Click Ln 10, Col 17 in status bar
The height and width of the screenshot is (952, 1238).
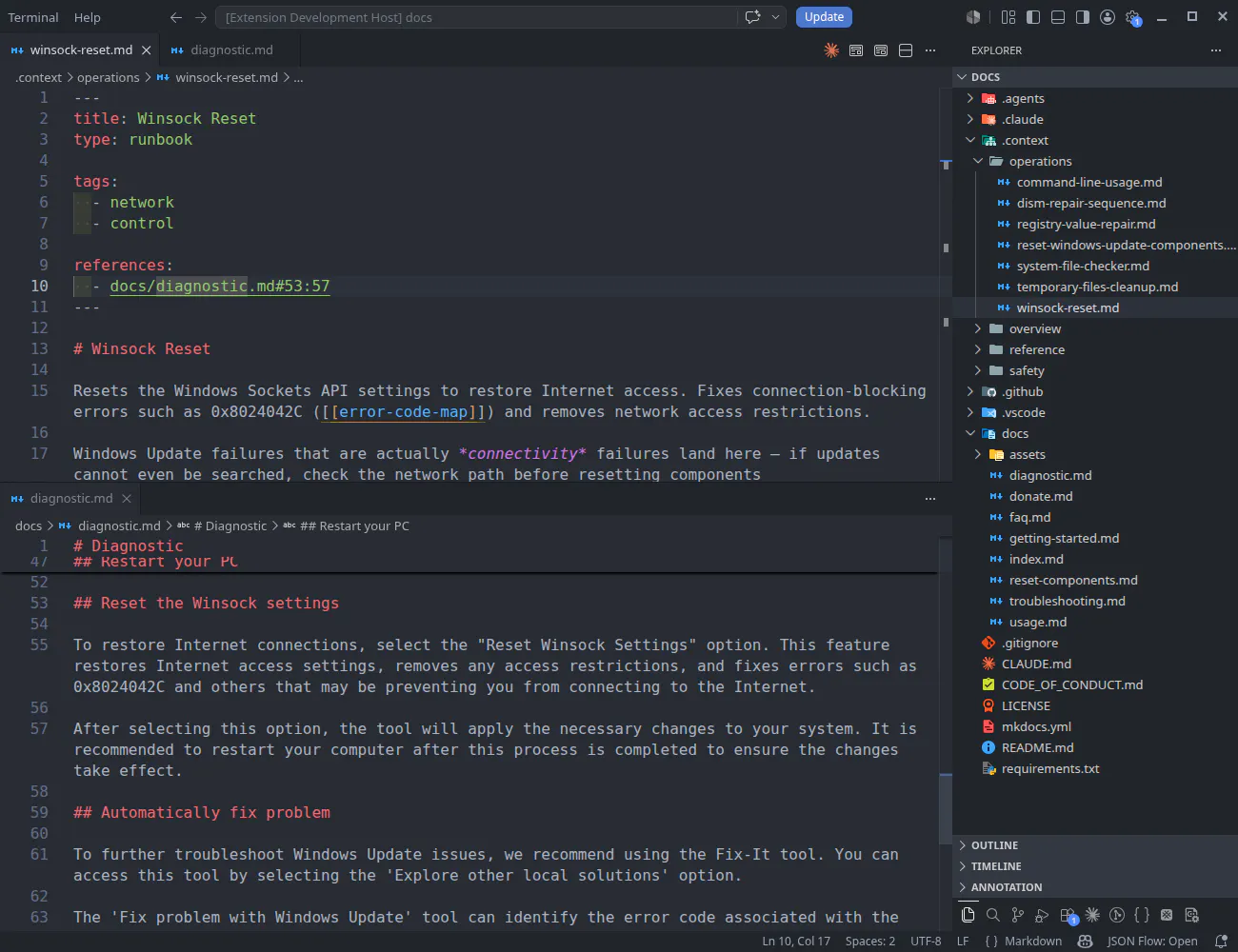click(x=796, y=942)
